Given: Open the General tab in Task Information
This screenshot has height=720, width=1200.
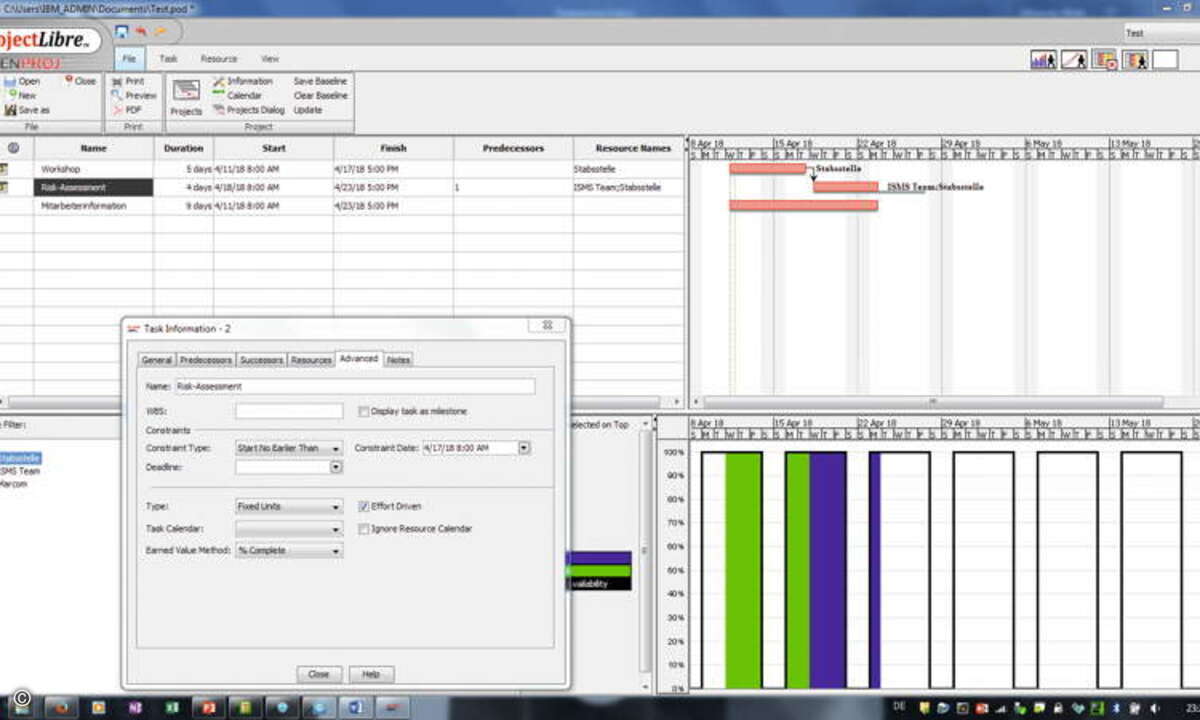Looking at the screenshot, I should (157, 360).
